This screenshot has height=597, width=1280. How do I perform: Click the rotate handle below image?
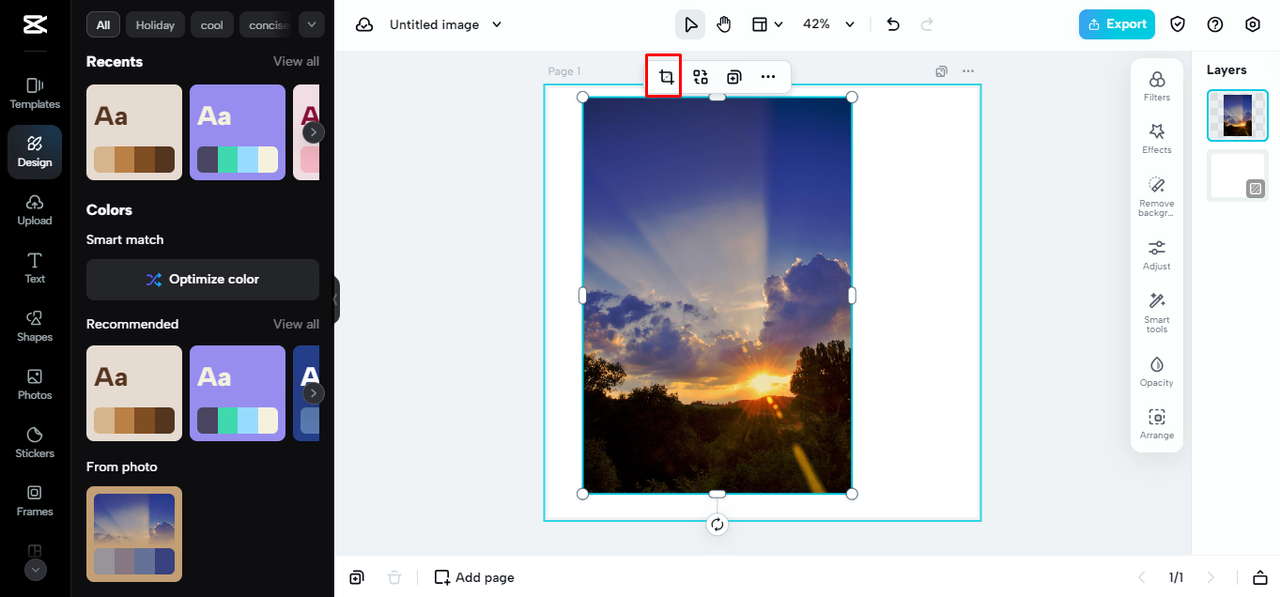pyautogui.click(x=717, y=525)
